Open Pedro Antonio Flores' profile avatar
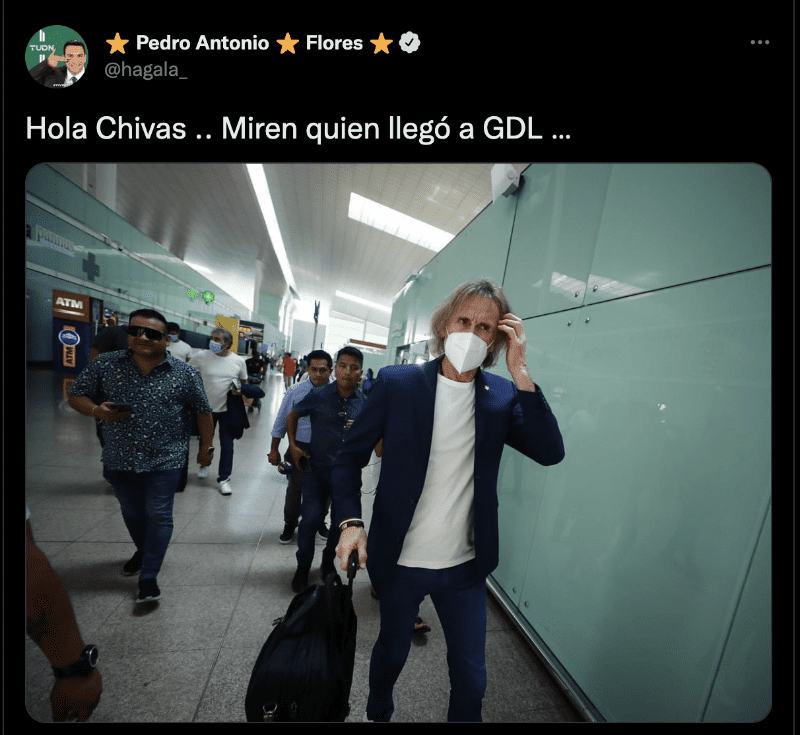This screenshot has height=735, width=800. (57, 57)
